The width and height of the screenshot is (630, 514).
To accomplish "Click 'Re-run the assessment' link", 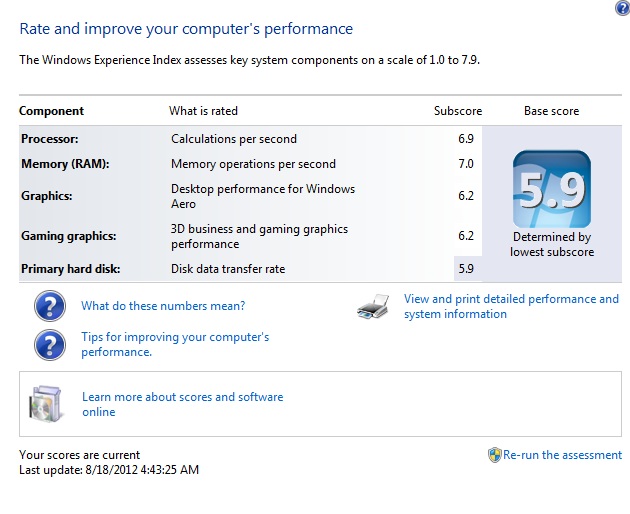I will (562, 455).
